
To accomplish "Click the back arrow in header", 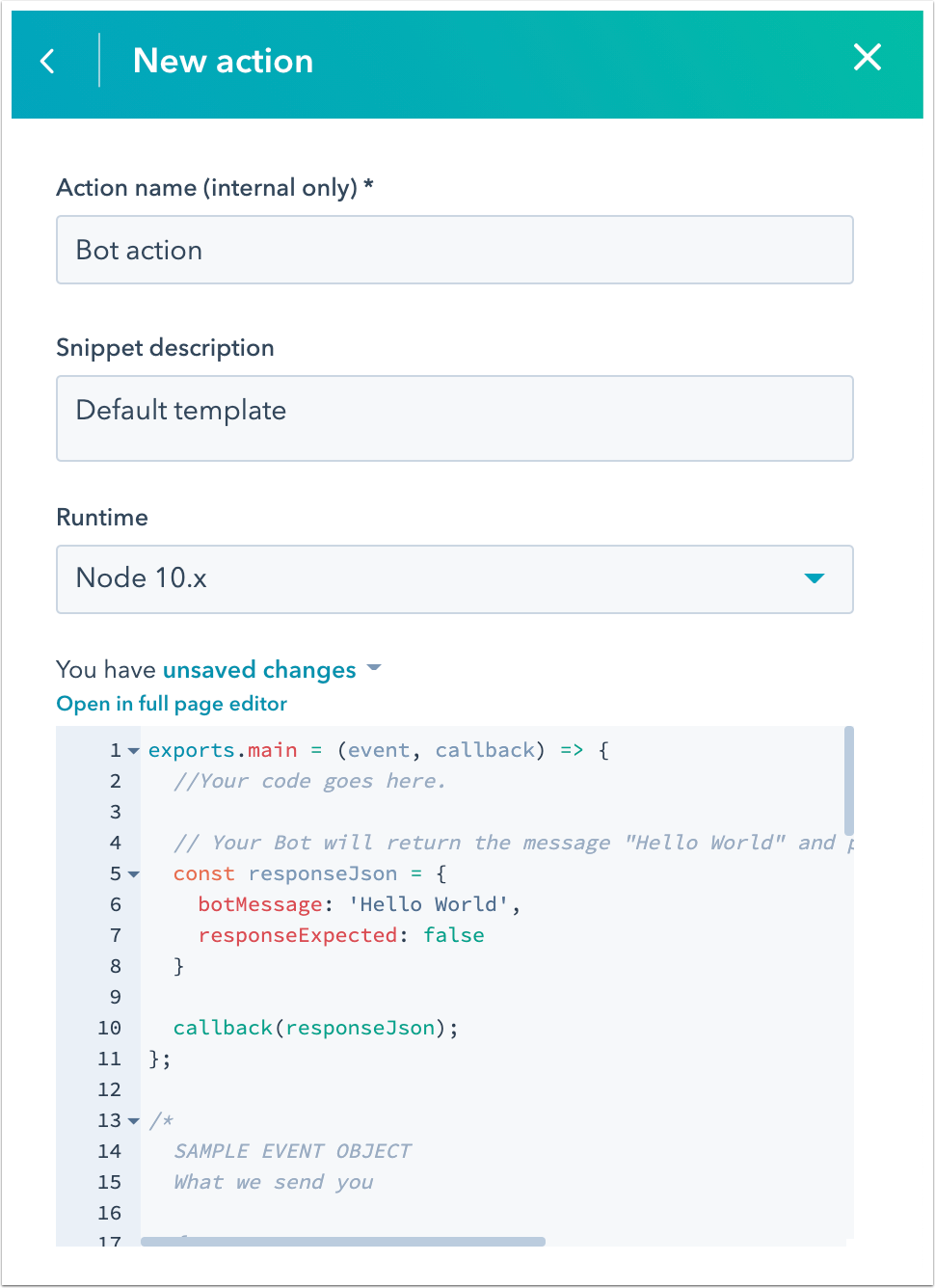I will click(47, 61).
